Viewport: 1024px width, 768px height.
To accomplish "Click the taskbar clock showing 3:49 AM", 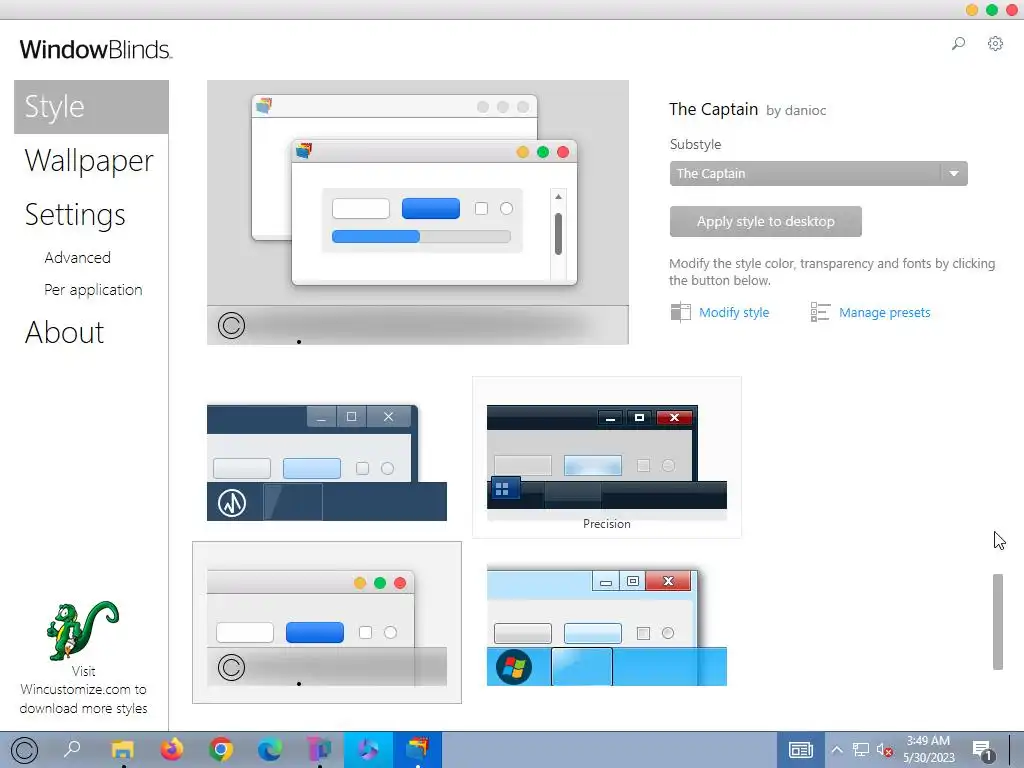I will 929,749.
